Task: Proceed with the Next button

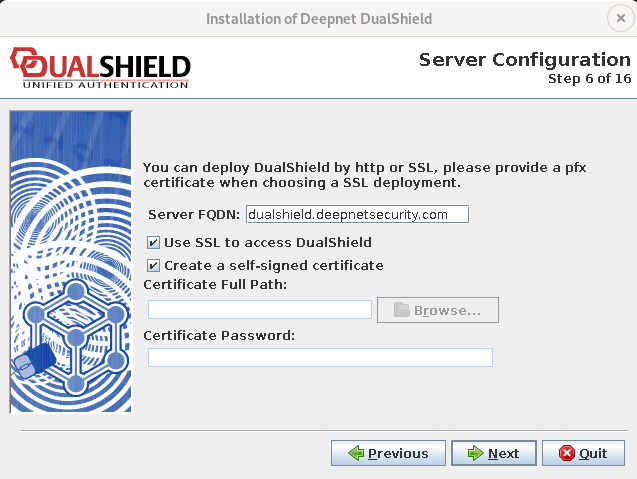Action: click(493, 453)
